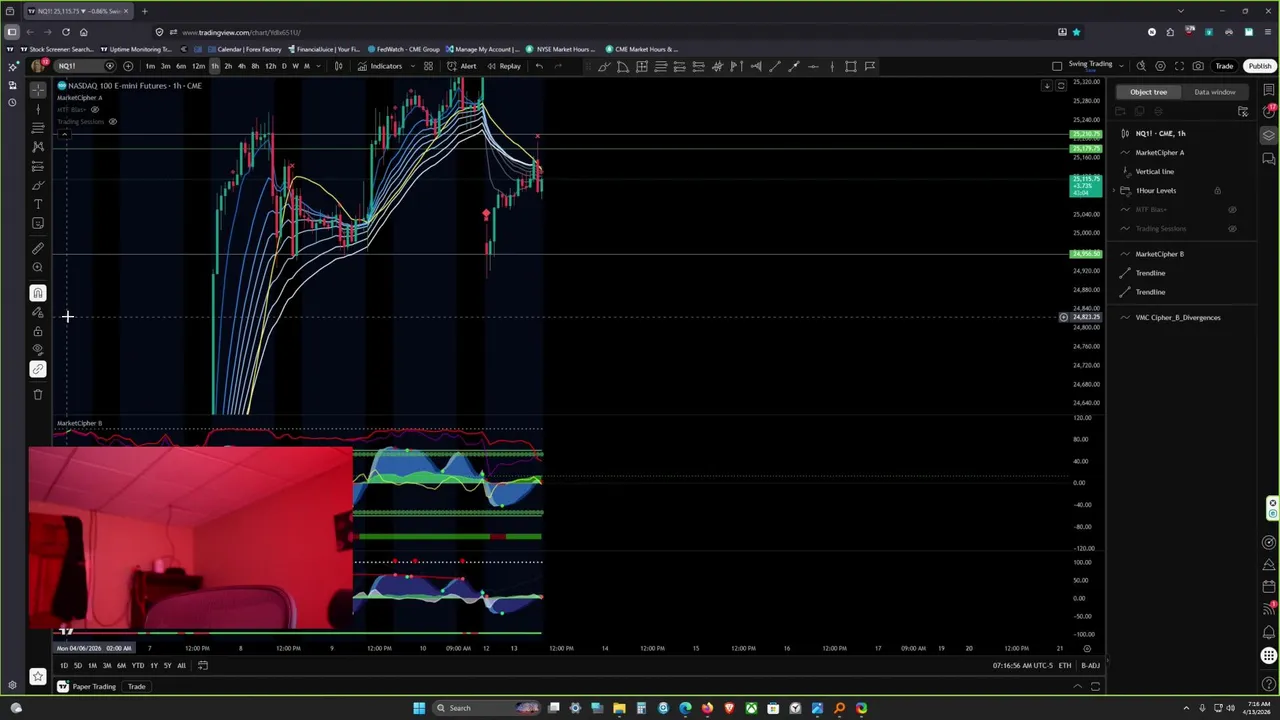
Task: Select MarketCipher B in object tree
Action: (1159, 254)
